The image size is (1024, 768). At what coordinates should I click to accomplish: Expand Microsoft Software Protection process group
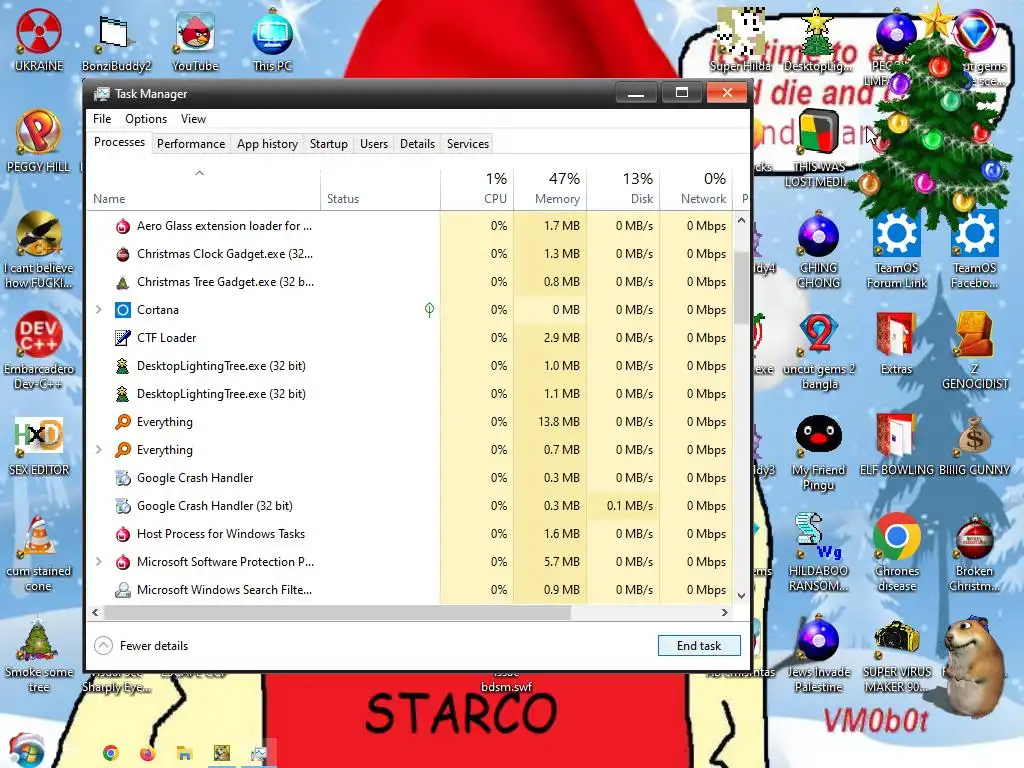coord(99,562)
